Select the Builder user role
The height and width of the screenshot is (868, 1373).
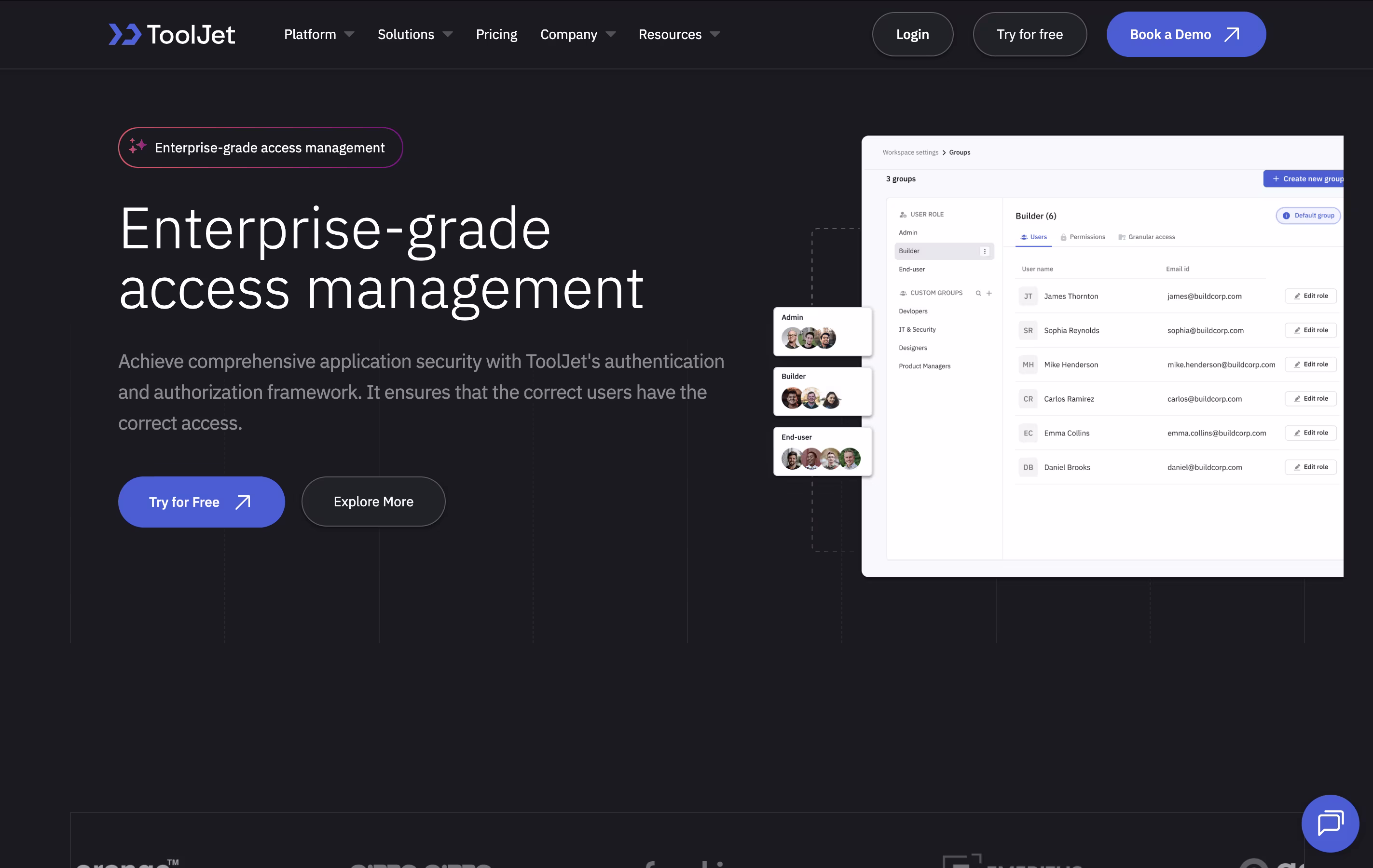[944, 251]
